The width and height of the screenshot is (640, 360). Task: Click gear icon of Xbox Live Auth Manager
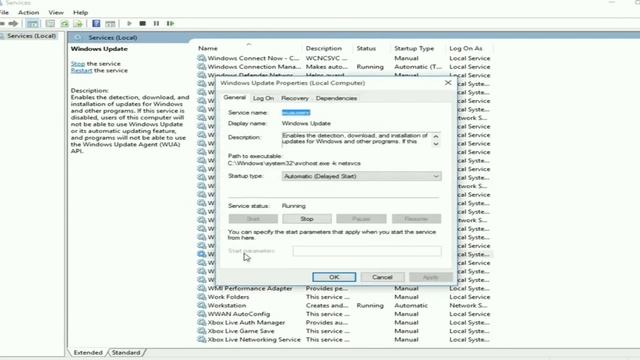(202, 322)
